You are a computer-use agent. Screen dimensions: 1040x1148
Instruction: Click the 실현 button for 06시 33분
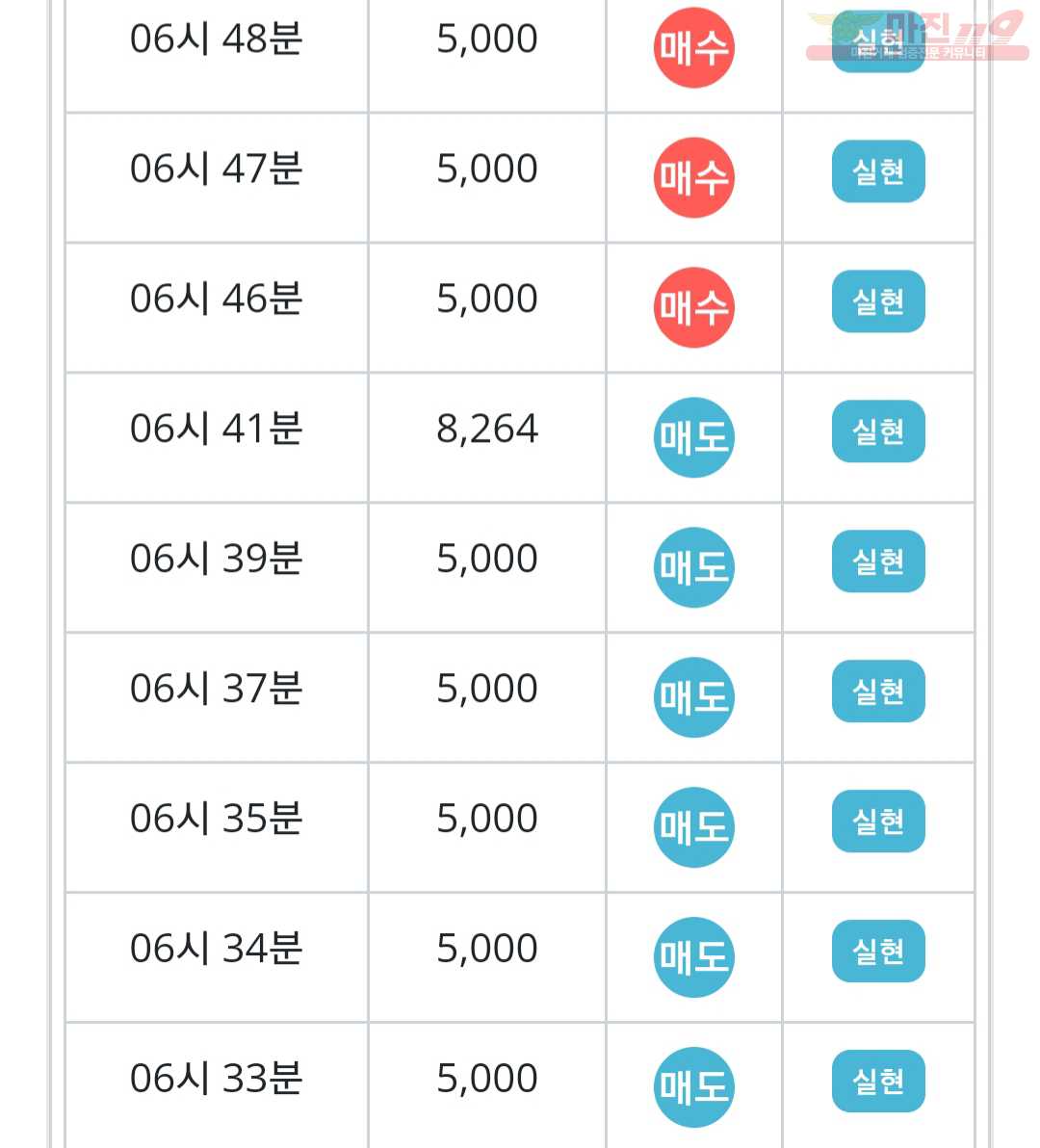coord(878,1081)
